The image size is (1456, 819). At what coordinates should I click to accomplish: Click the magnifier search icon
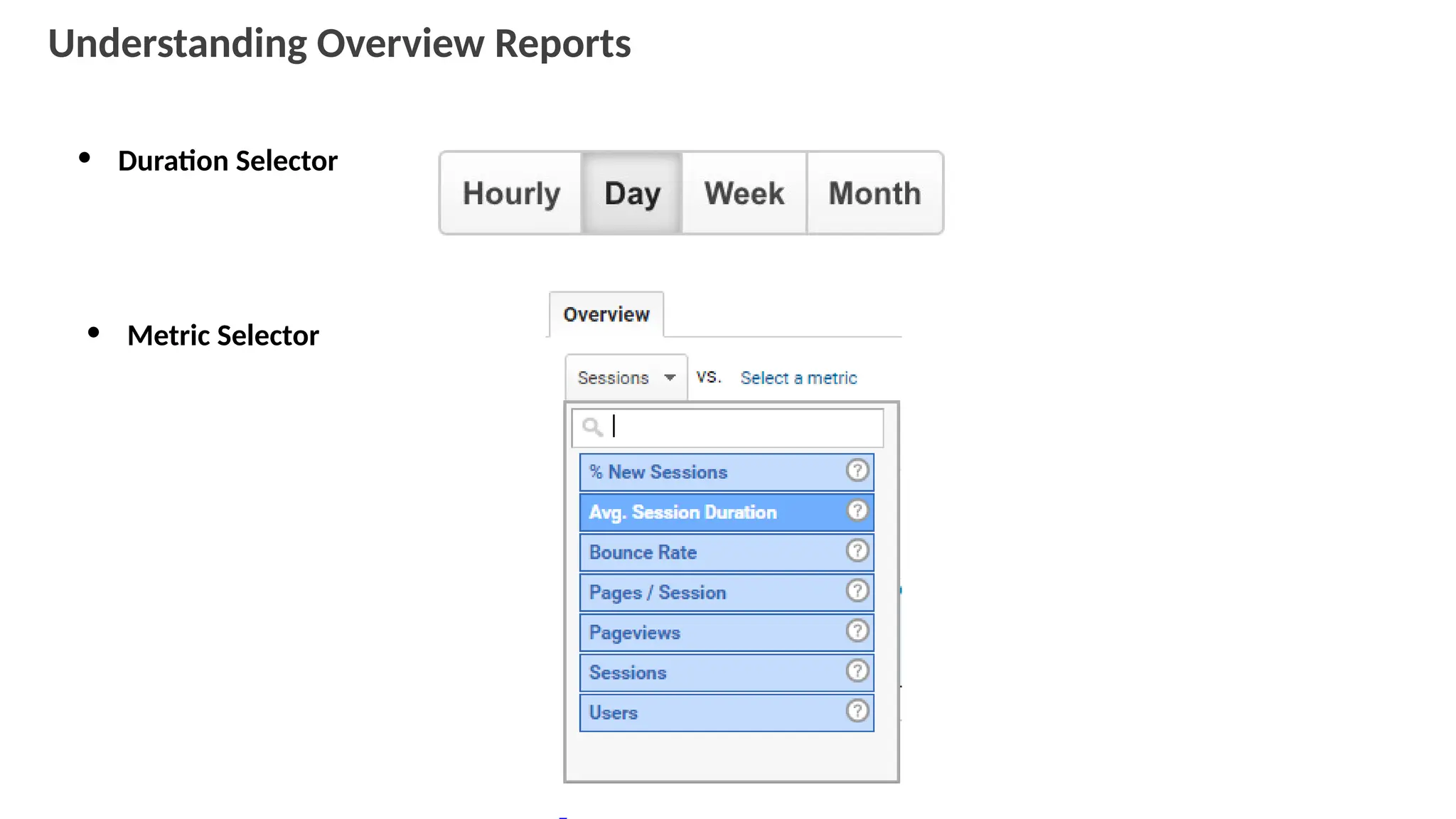(x=592, y=427)
